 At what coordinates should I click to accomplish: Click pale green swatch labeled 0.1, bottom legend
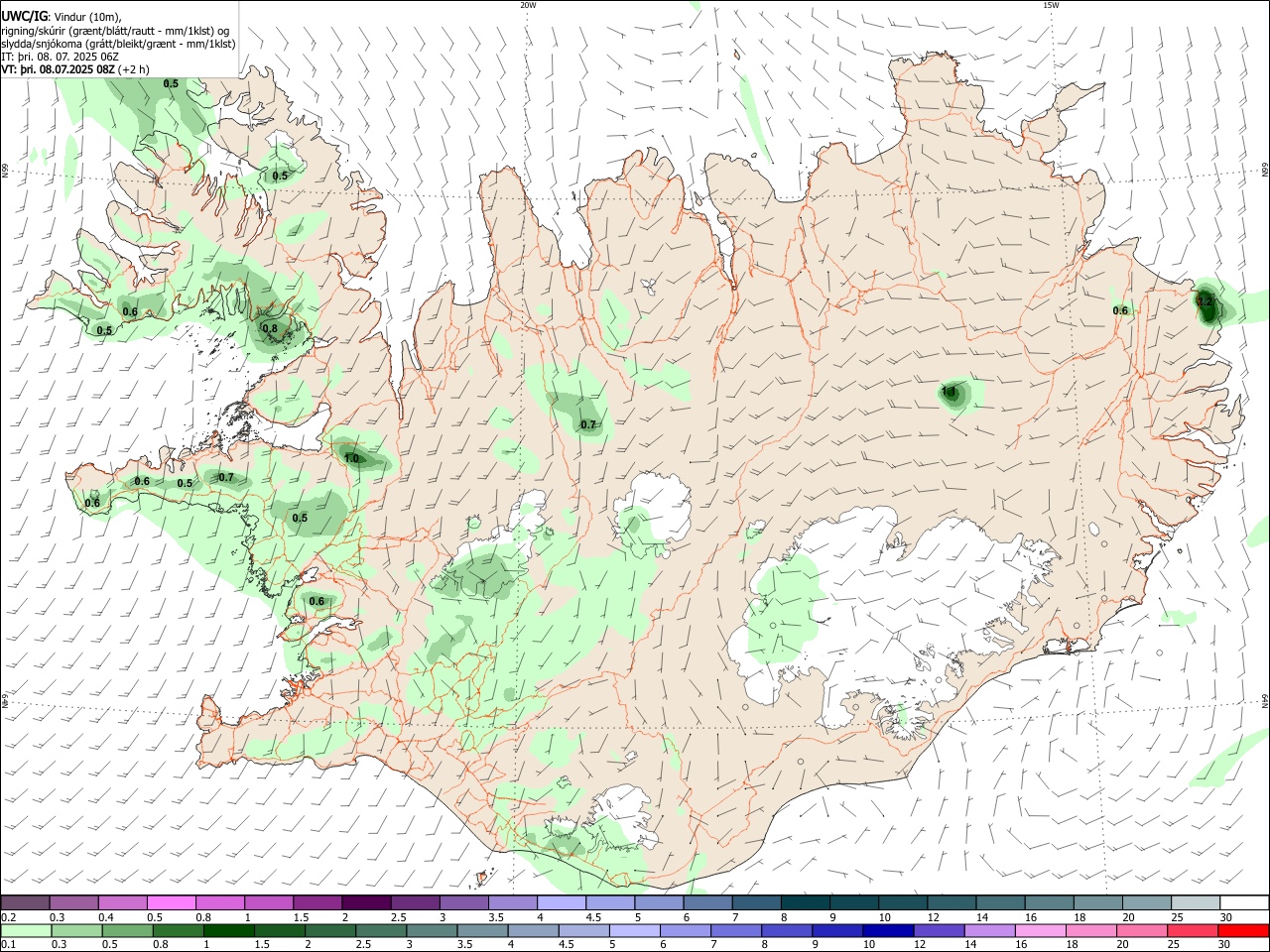click(x=26, y=930)
